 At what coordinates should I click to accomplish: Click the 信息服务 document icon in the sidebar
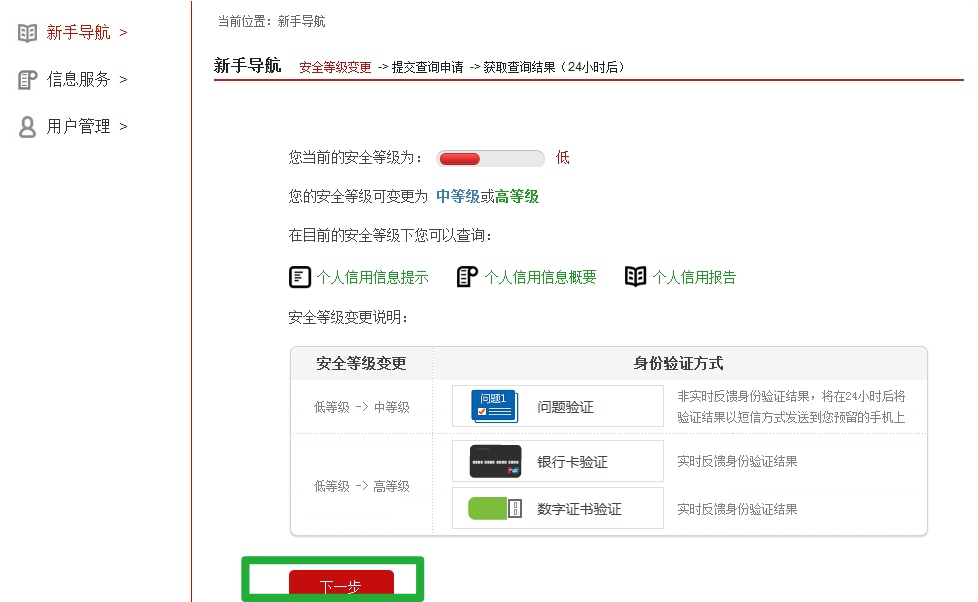pyautogui.click(x=27, y=79)
